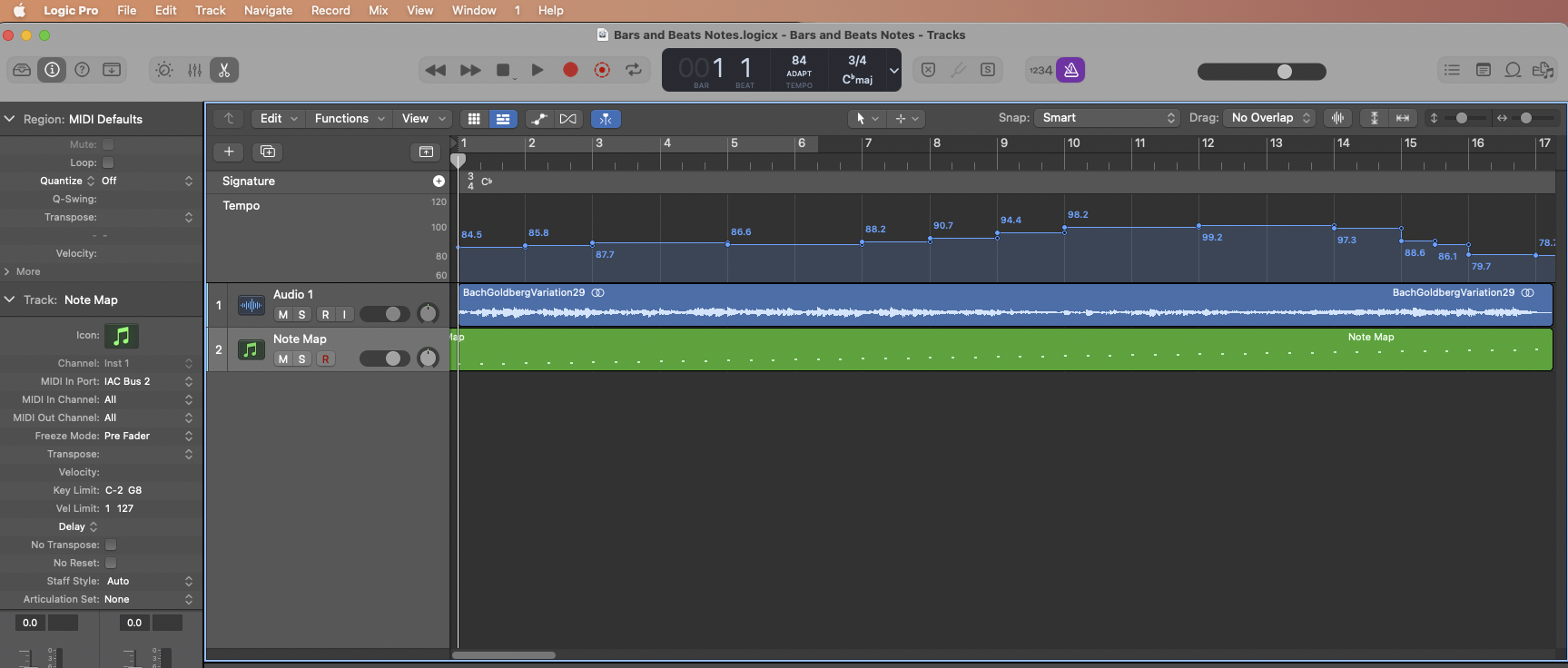The width and height of the screenshot is (1568, 668).
Task: Click the Add Track plus button
Action: [229, 152]
